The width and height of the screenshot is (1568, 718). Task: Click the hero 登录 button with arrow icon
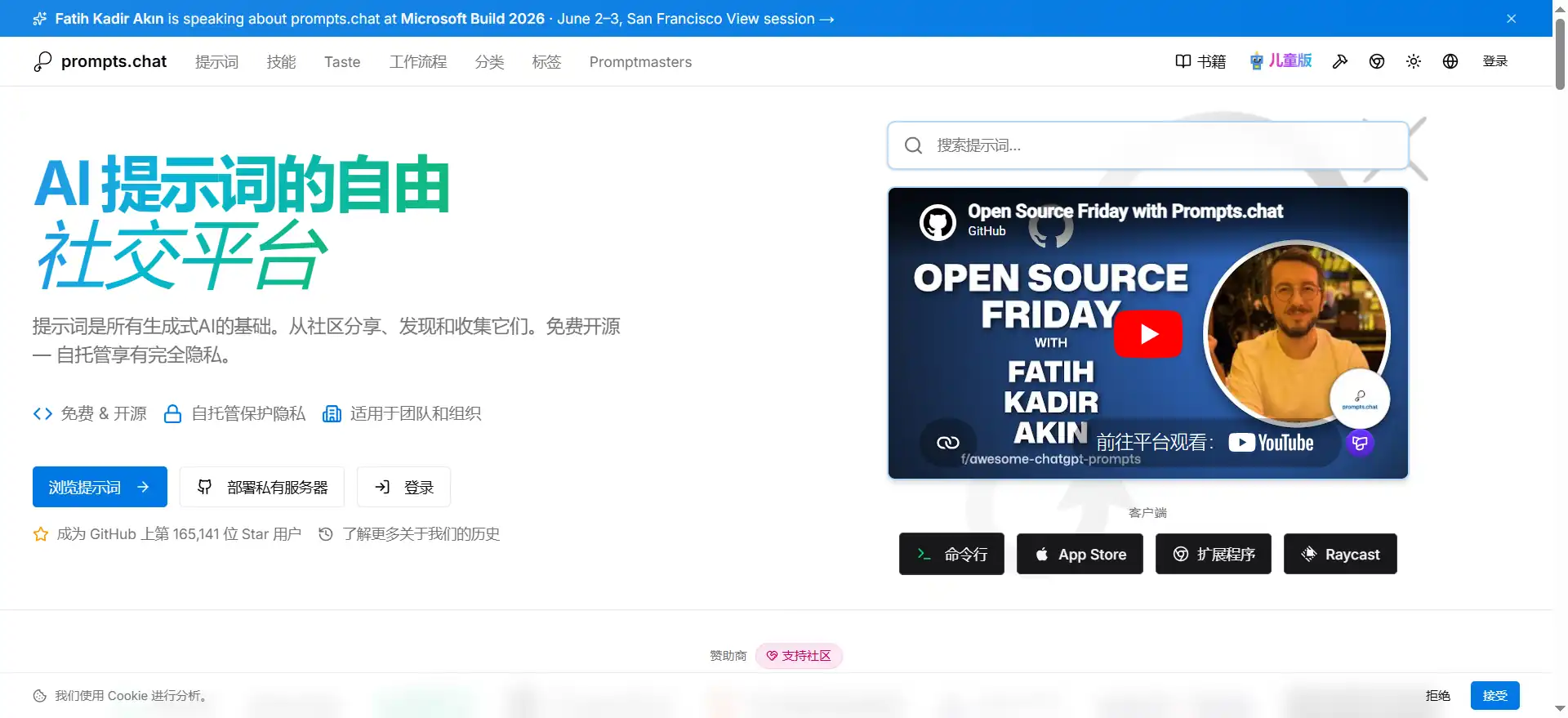pos(403,487)
